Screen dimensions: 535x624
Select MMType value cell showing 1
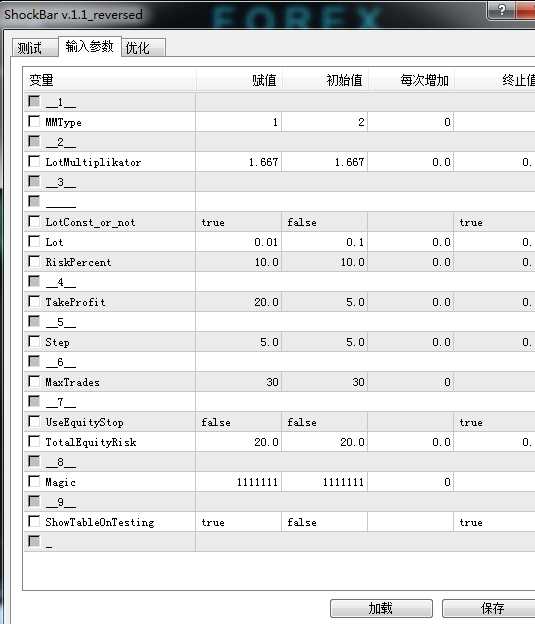(239, 122)
